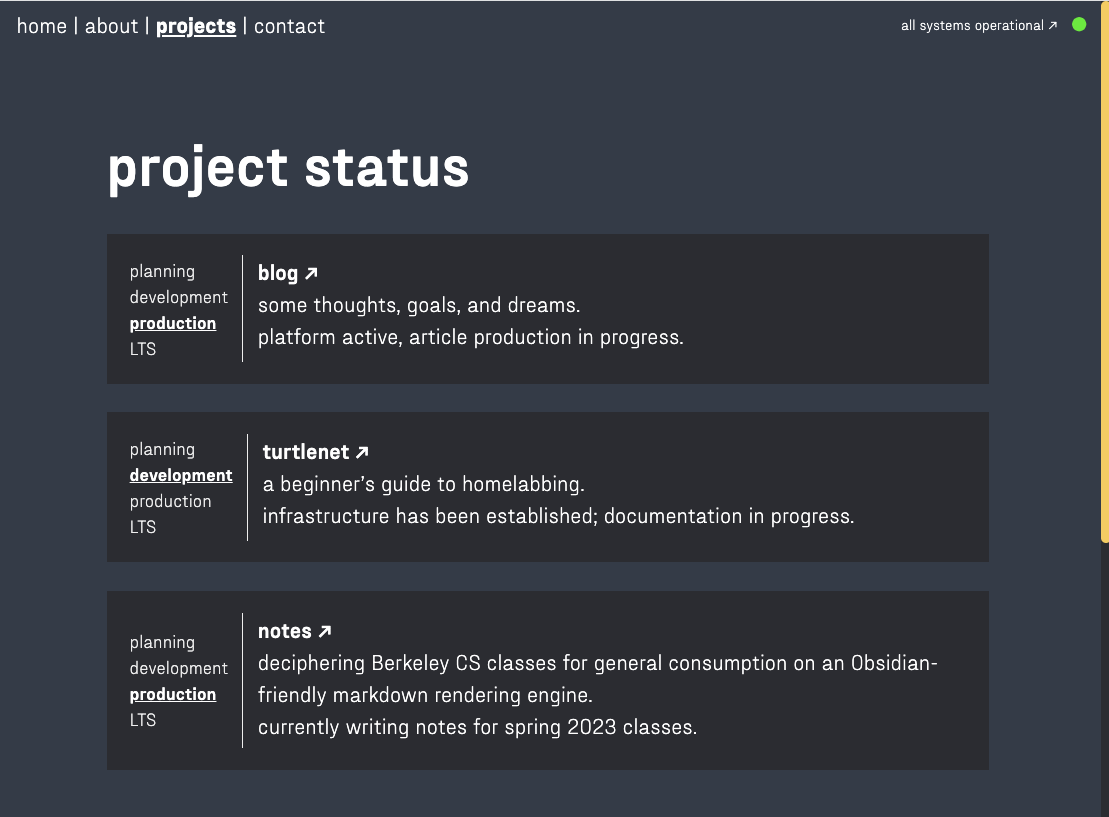The width and height of the screenshot is (1109, 817).
Task: Click the project status heading
Action: click(288, 168)
